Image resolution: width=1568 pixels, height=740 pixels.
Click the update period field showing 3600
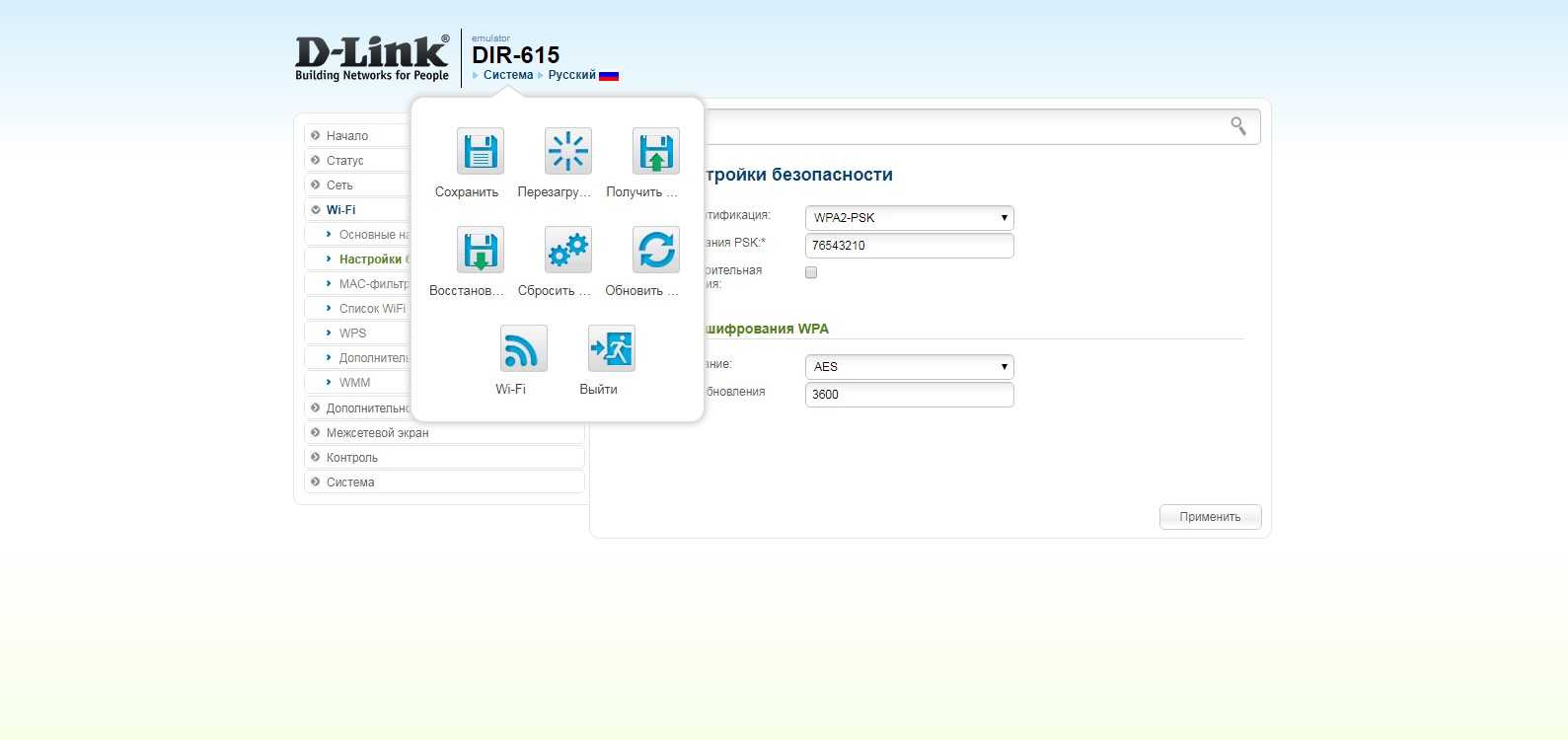coord(909,395)
